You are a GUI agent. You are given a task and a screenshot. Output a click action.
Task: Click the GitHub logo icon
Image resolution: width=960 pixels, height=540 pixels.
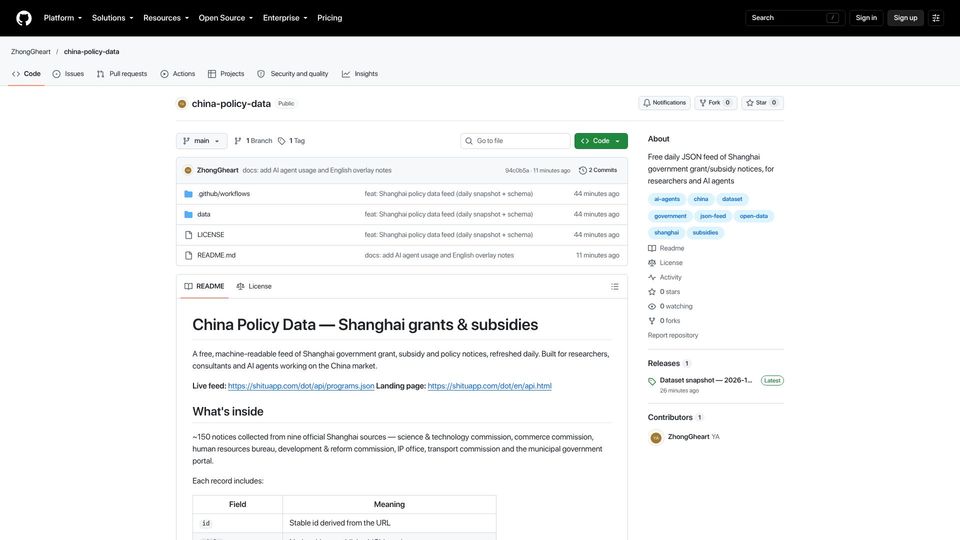(x=24, y=18)
